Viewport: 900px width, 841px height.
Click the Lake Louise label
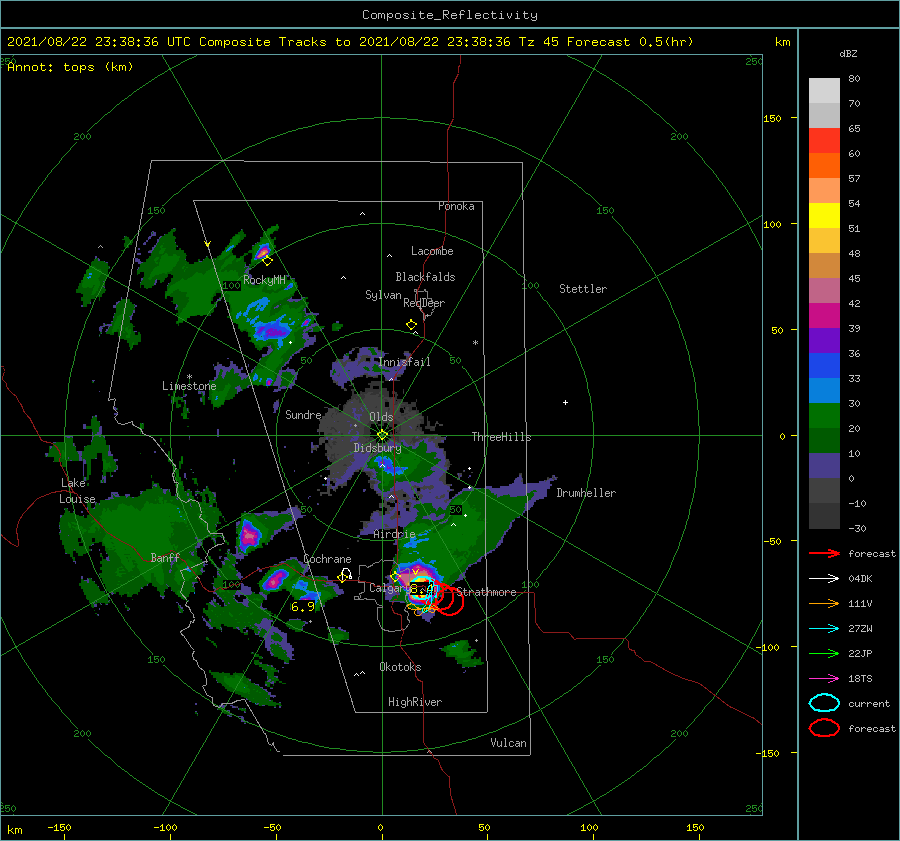(77, 491)
